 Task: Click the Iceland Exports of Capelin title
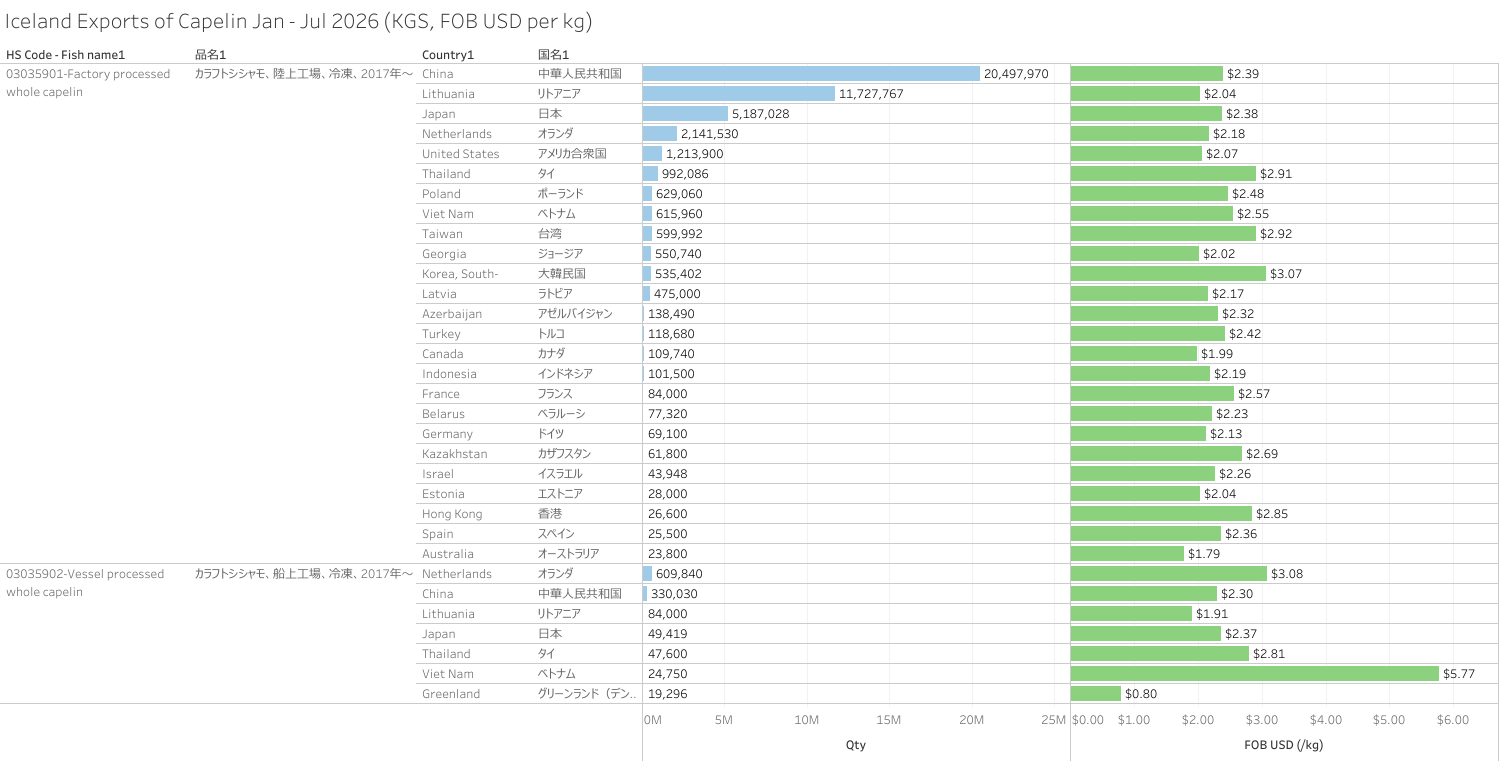[300, 20]
